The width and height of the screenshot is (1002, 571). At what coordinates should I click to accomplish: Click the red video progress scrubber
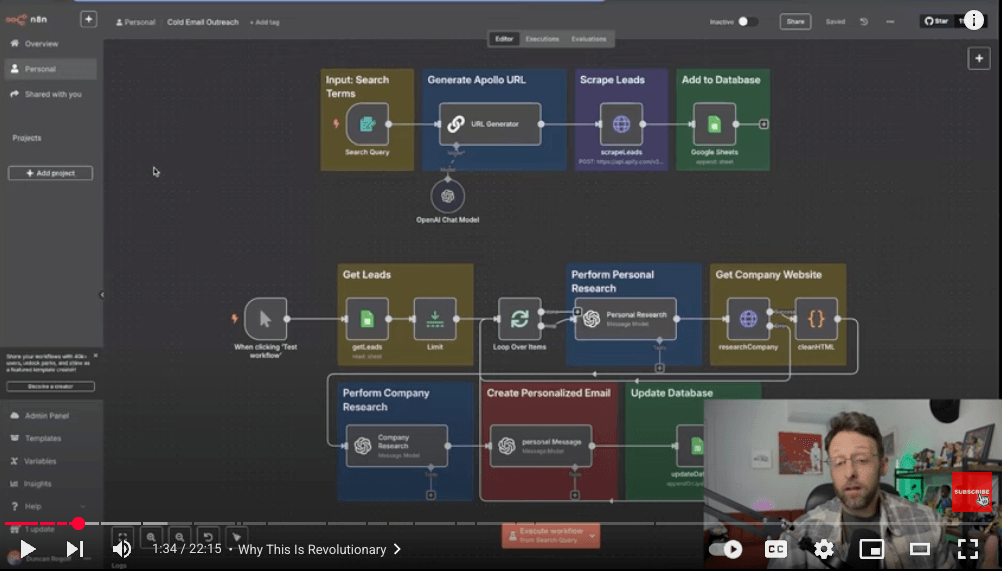[78, 523]
